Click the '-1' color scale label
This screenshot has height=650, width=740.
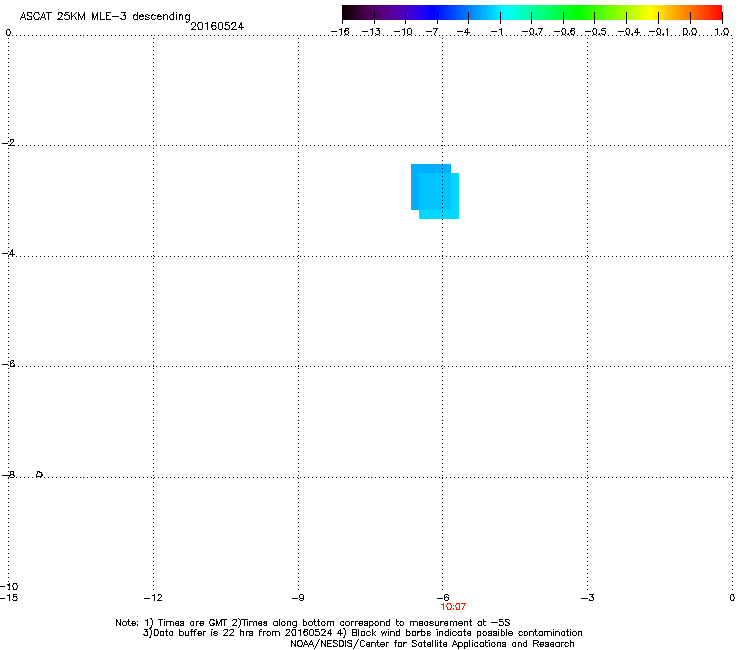click(x=497, y=32)
